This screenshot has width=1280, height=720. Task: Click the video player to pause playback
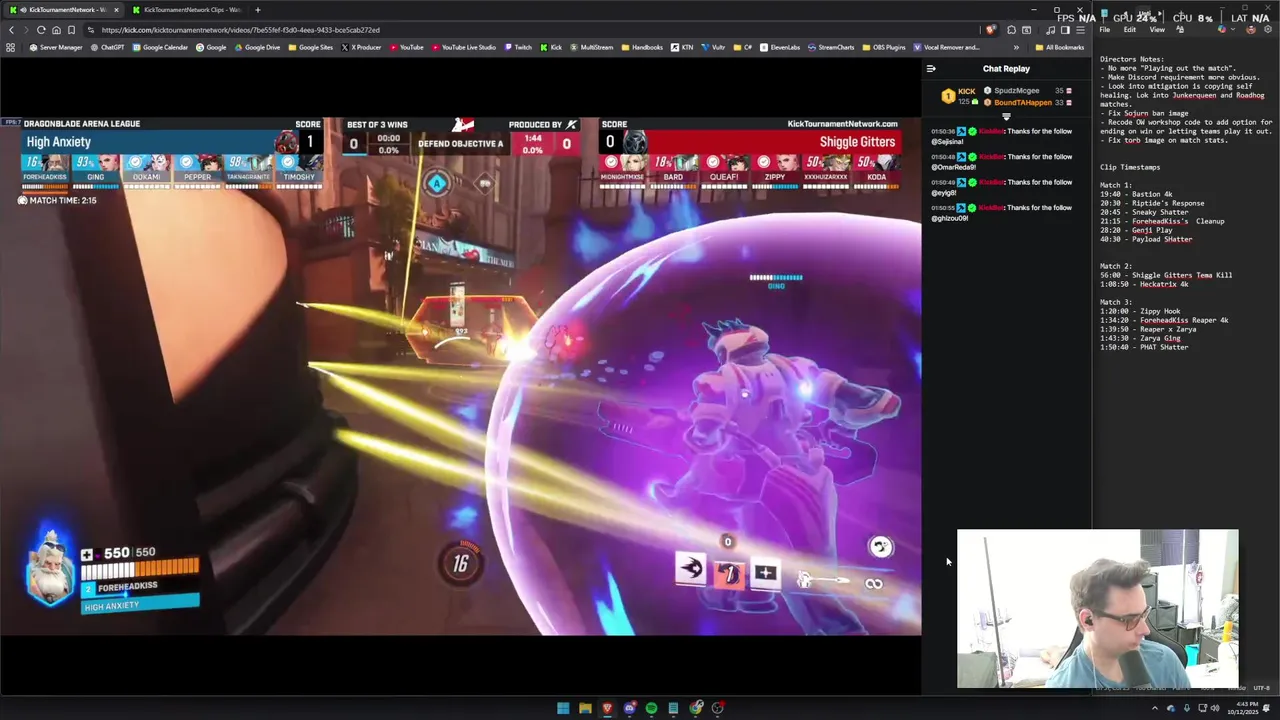coord(460,376)
